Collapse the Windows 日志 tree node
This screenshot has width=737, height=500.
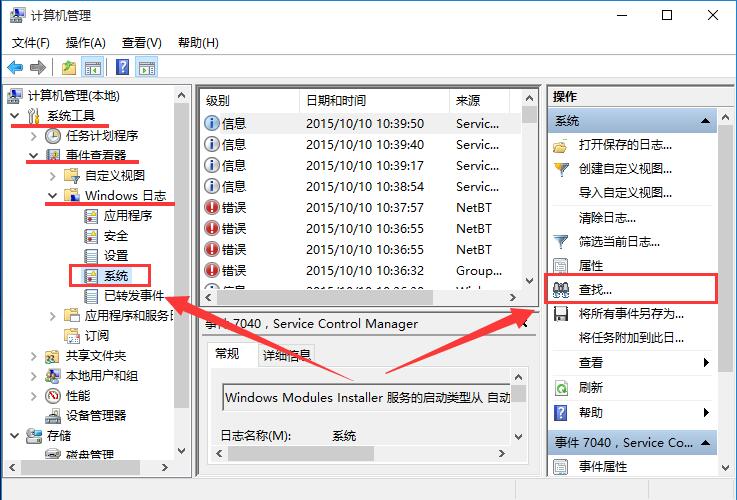point(54,196)
